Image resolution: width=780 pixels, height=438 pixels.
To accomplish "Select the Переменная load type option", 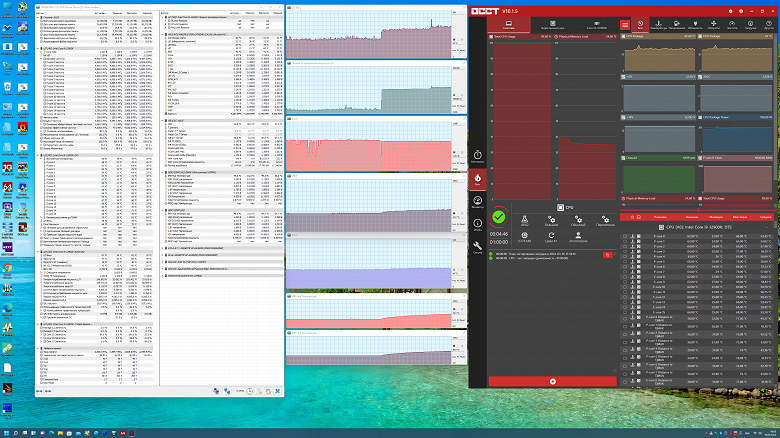I will [x=605, y=220].
